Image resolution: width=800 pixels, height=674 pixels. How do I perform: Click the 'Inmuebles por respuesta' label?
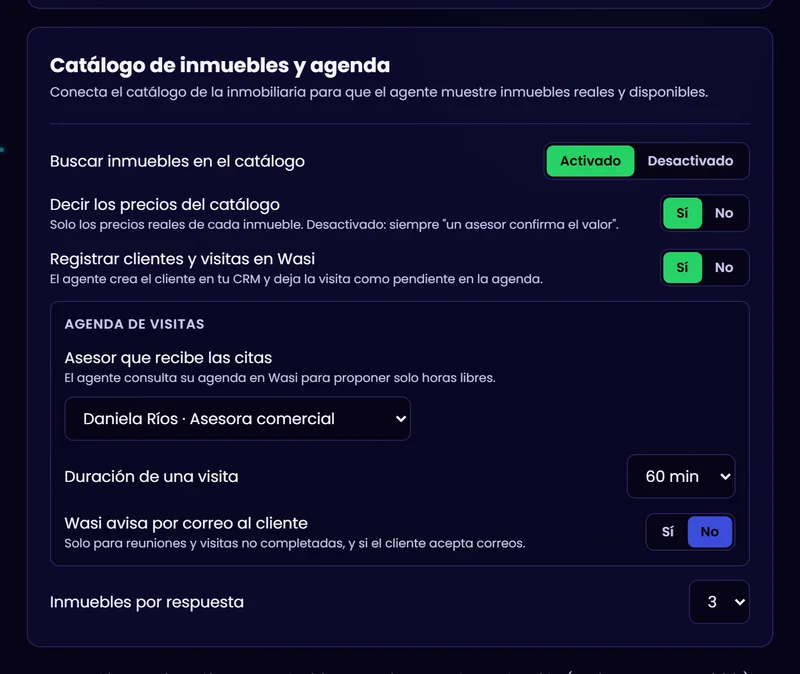(146, 602)
